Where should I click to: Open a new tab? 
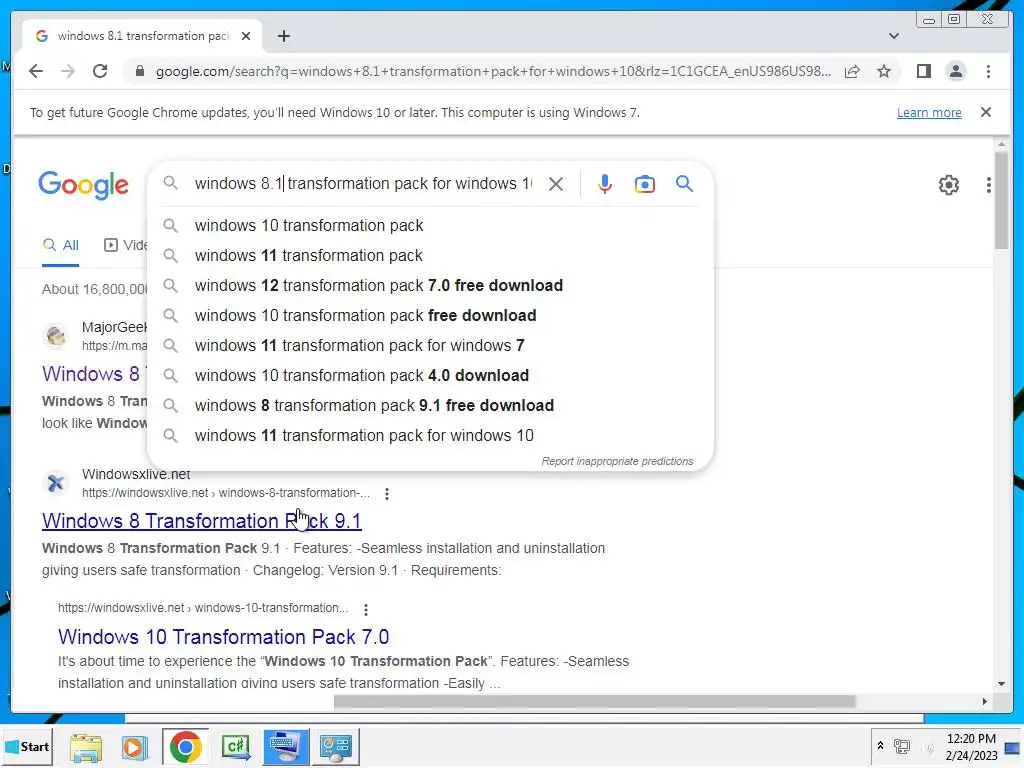pos(283,36)
